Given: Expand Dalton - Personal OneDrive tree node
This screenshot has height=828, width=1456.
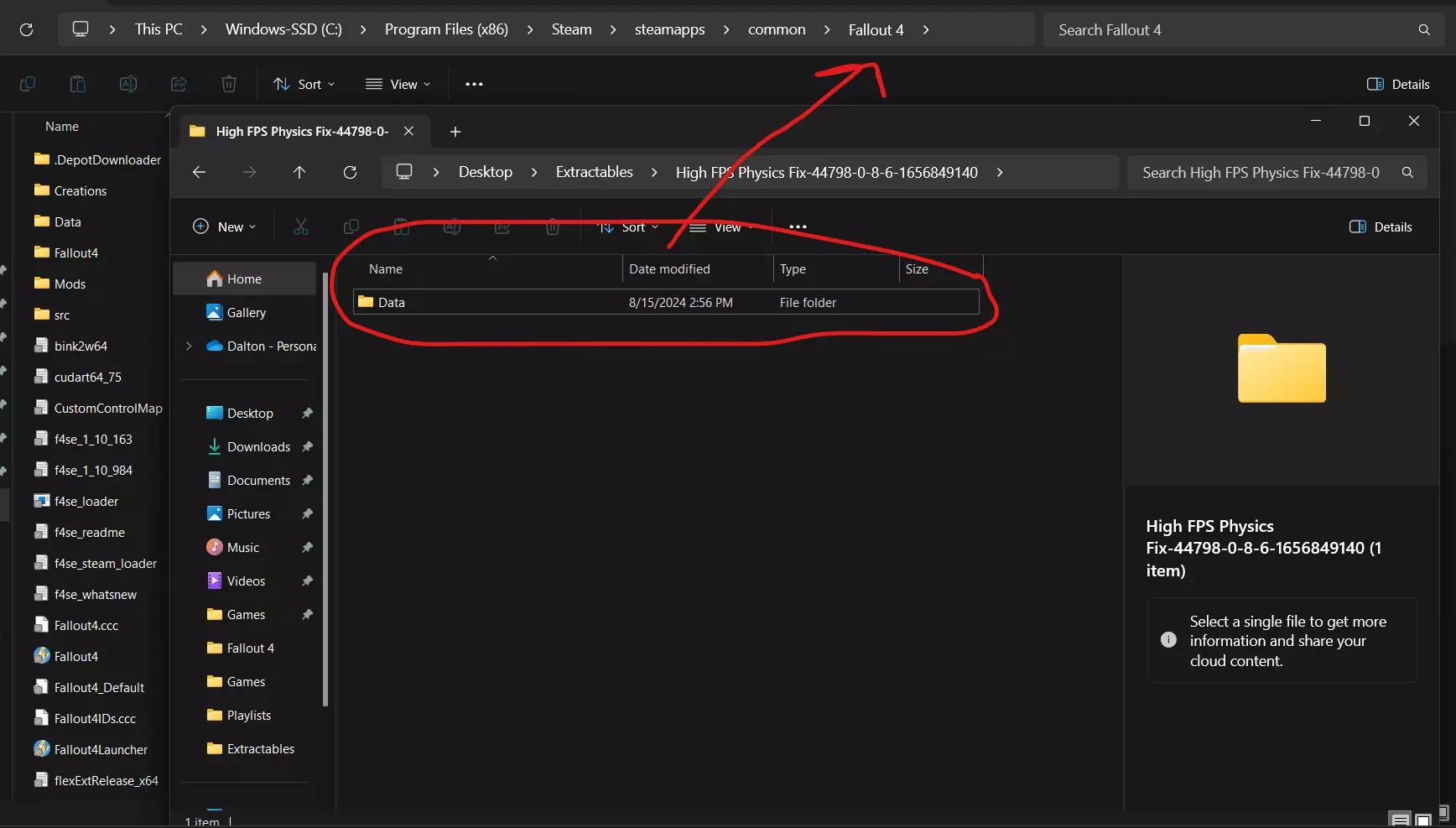Looking at the screenshot, I should (189, 346).
